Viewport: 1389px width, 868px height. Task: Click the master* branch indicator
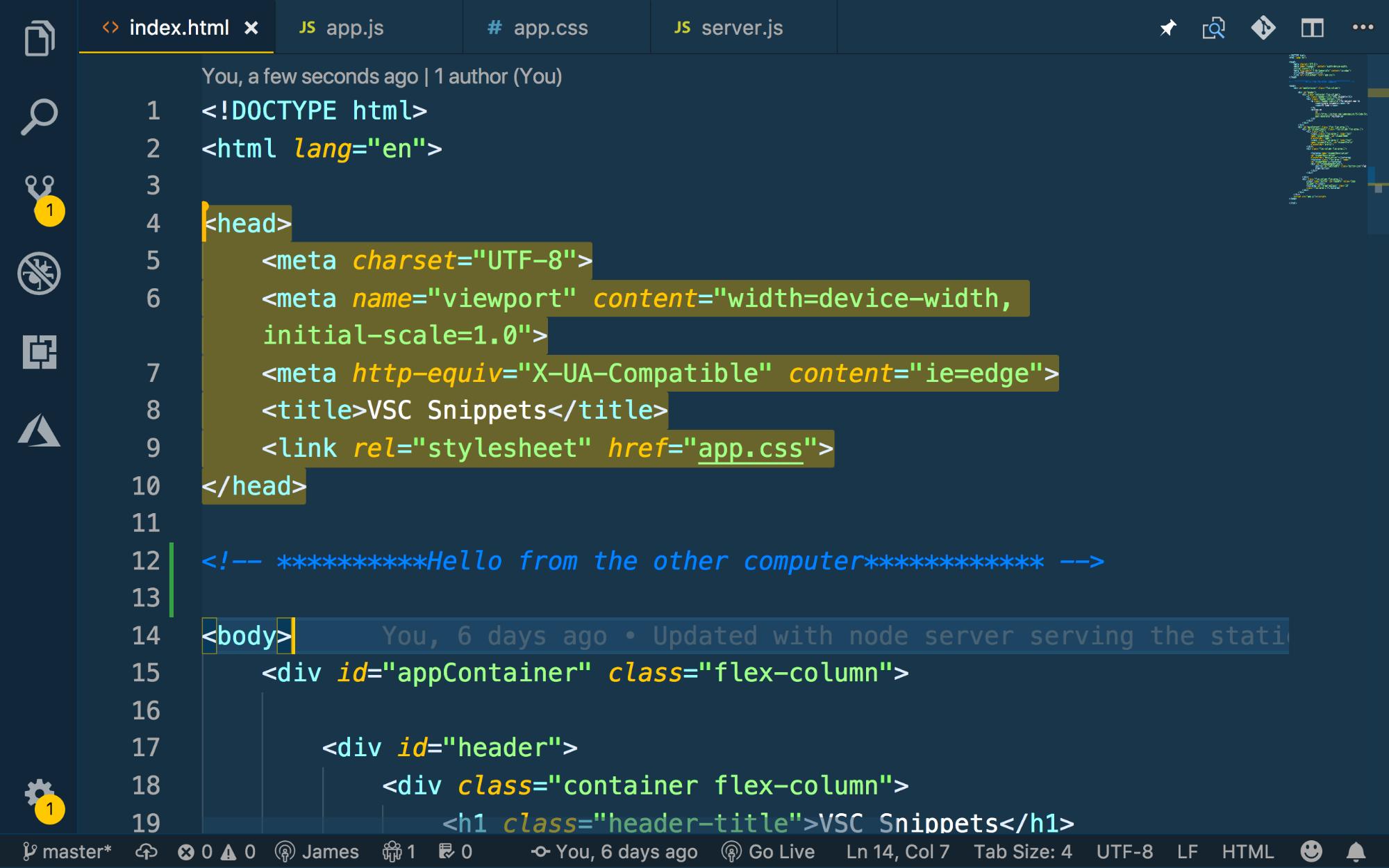tap(67, 851)
